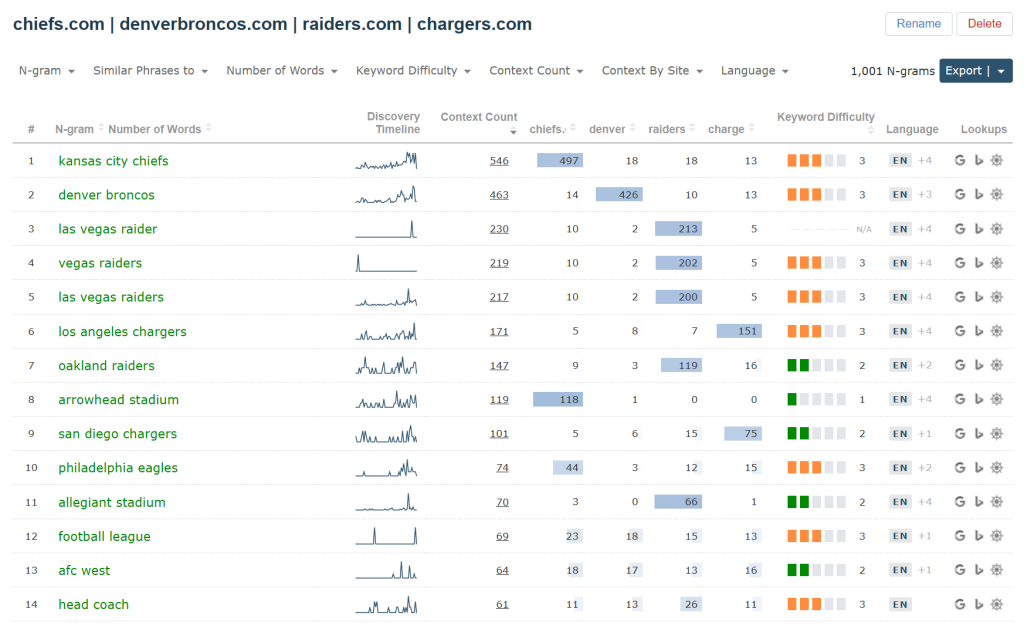Screen dimensions: 1024x626
Task: Open Bing lookup for las vegas raiders
Action: [x=978, y=297]
